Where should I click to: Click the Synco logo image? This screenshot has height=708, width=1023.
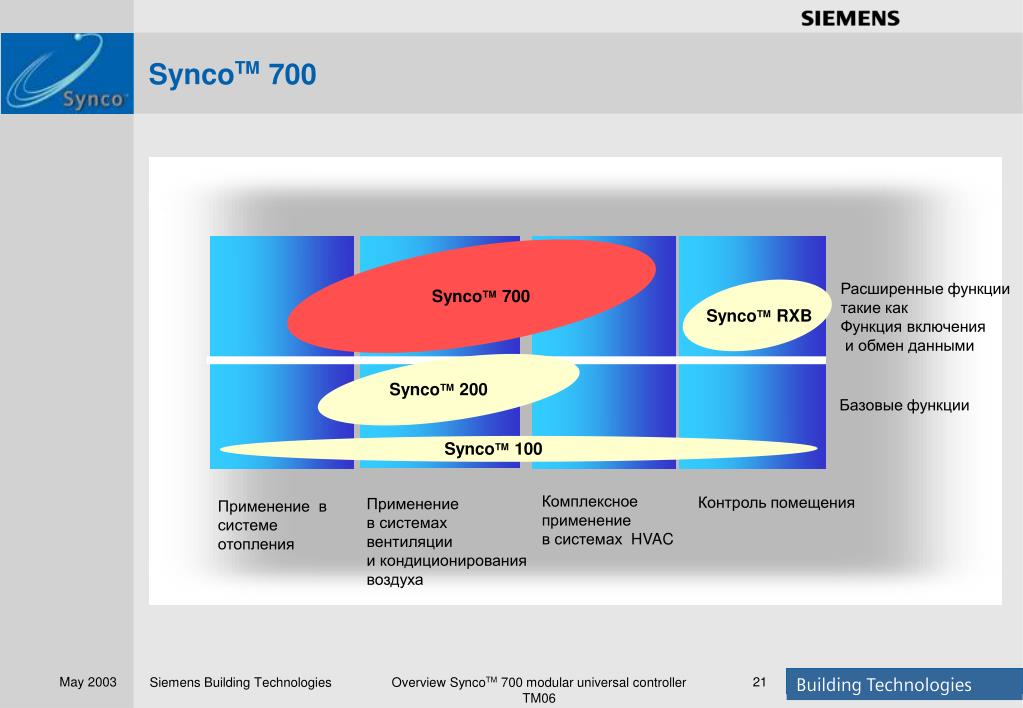67,74
